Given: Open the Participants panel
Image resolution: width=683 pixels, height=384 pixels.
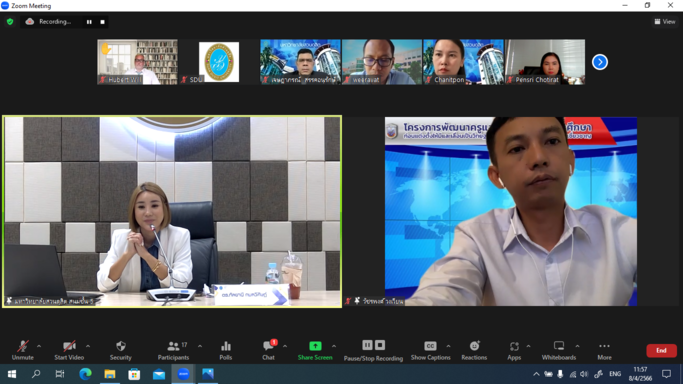Looking at the screenshot, I should point(173,350).
